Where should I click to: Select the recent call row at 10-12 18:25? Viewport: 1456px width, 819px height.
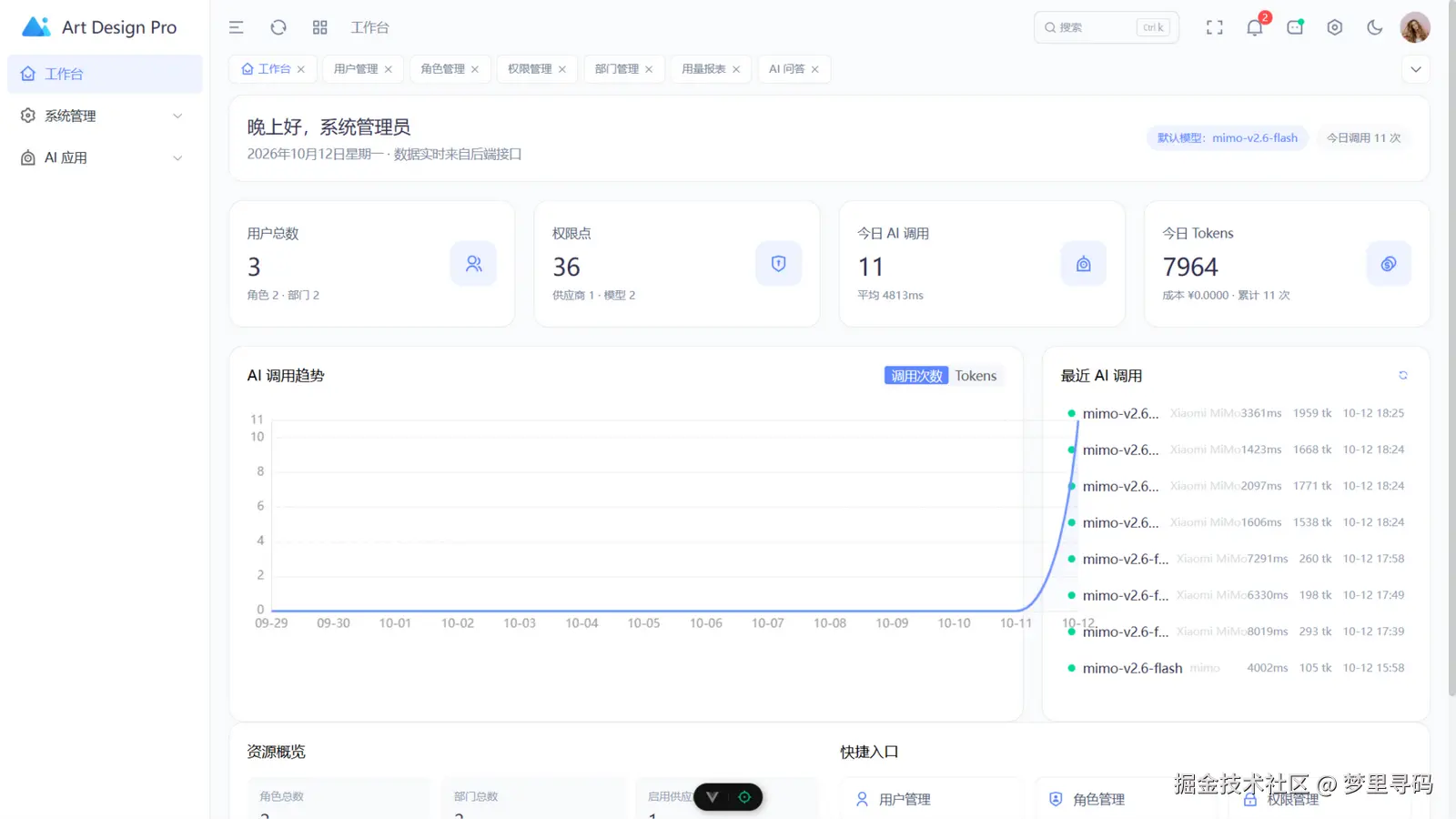click(1236, 413)
